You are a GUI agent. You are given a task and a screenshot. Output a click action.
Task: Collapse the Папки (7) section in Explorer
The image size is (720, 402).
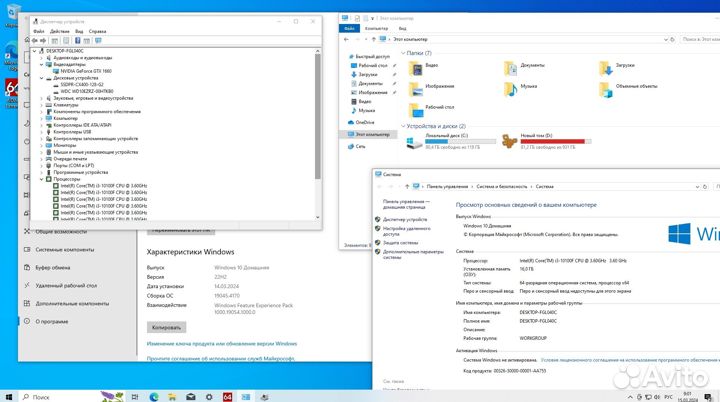(403, 53)
